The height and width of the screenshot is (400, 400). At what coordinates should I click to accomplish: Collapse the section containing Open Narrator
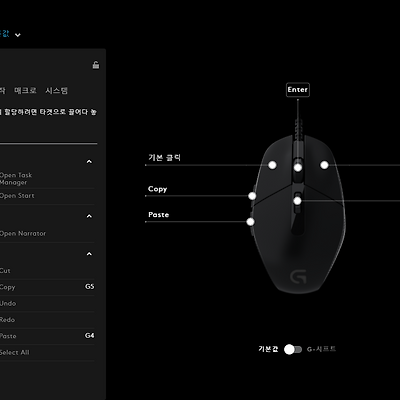89,216
